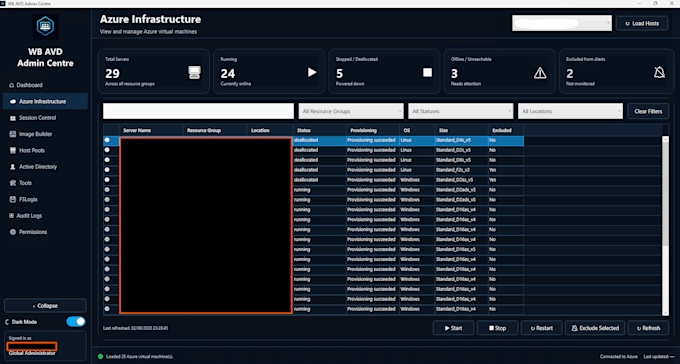Click Clear Filters
This screenshot has width=680, height=364.
648,111
